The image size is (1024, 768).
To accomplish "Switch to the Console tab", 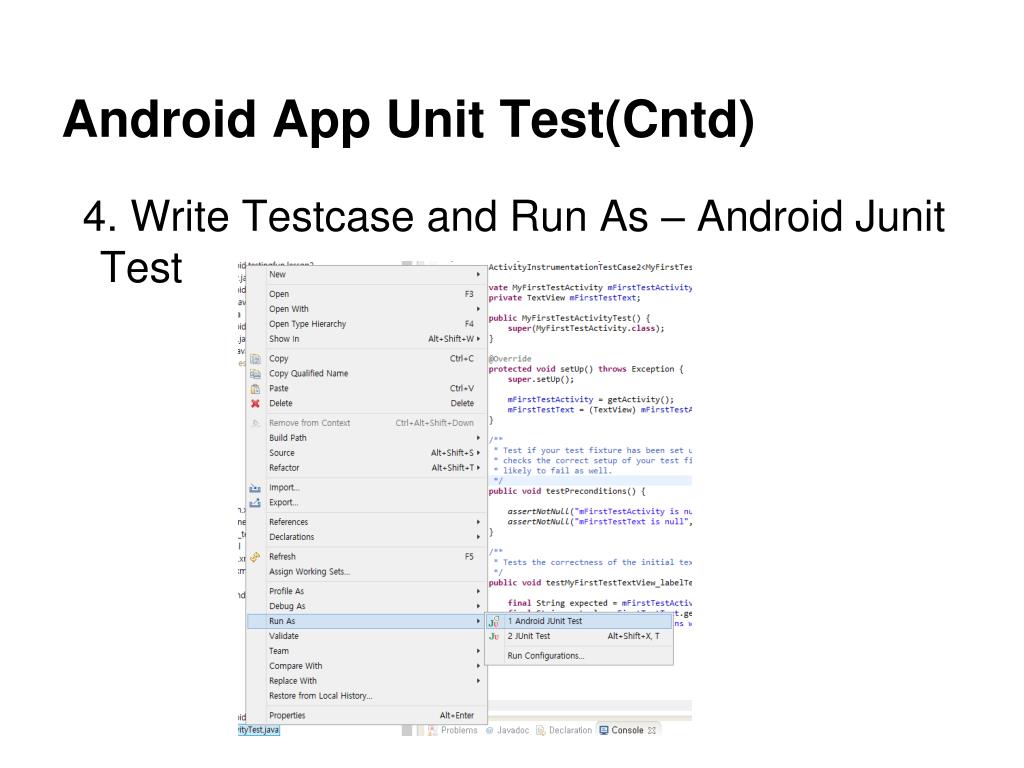I will pos(628,730).
